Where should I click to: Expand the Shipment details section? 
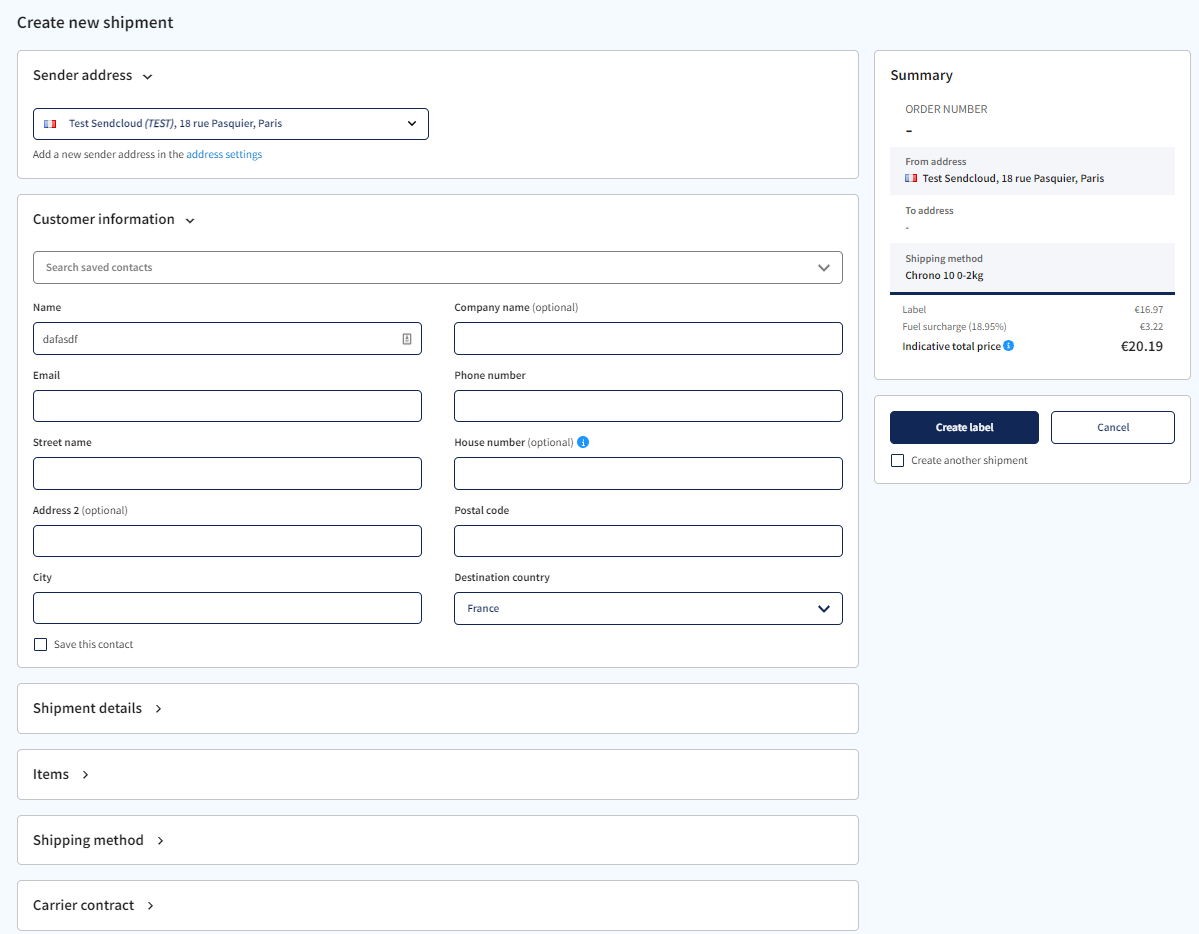tap(158, 708)
